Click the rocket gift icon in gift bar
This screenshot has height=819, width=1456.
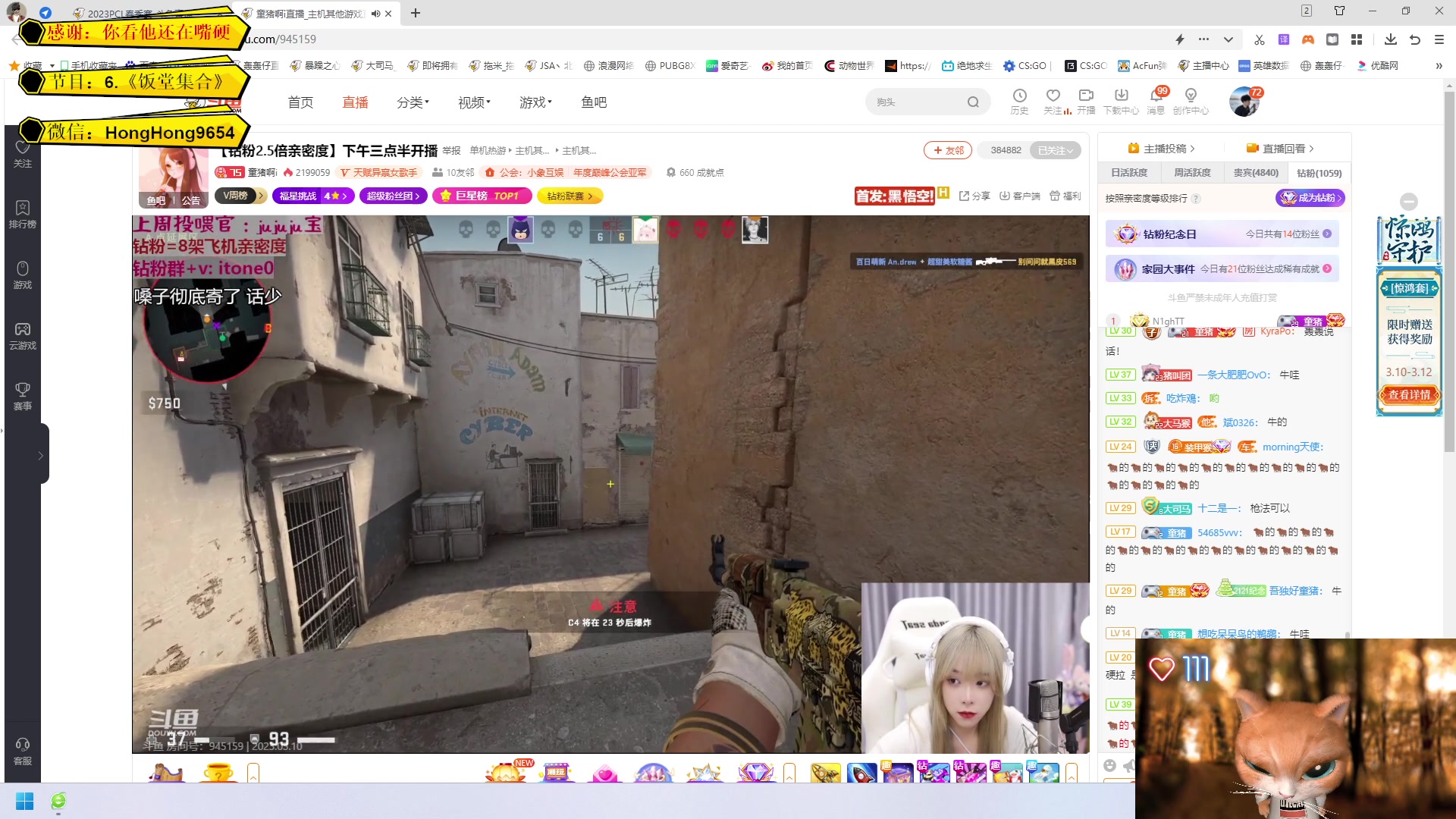click(x=861, y=773)
